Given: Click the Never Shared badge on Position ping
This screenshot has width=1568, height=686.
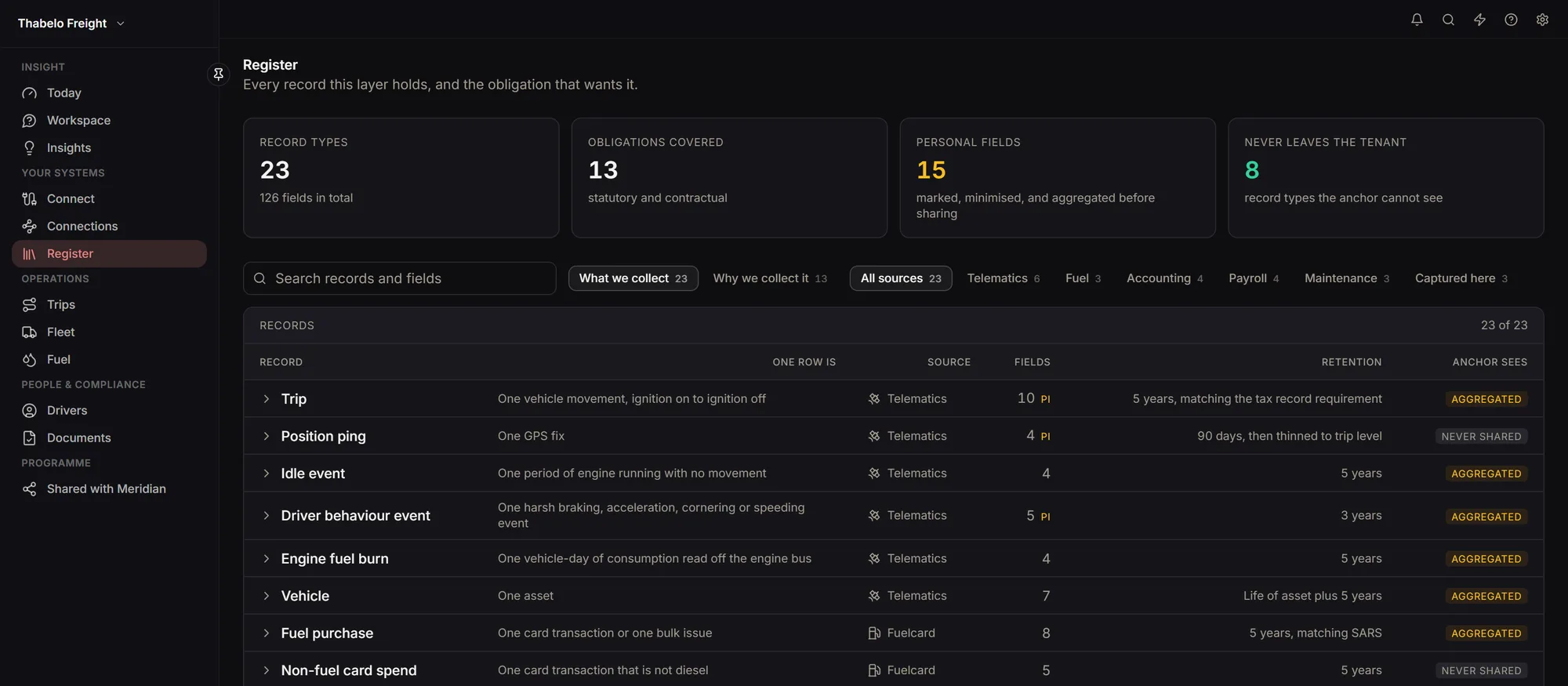Looking at the screenshot, I should click(x=1481, y=437).
